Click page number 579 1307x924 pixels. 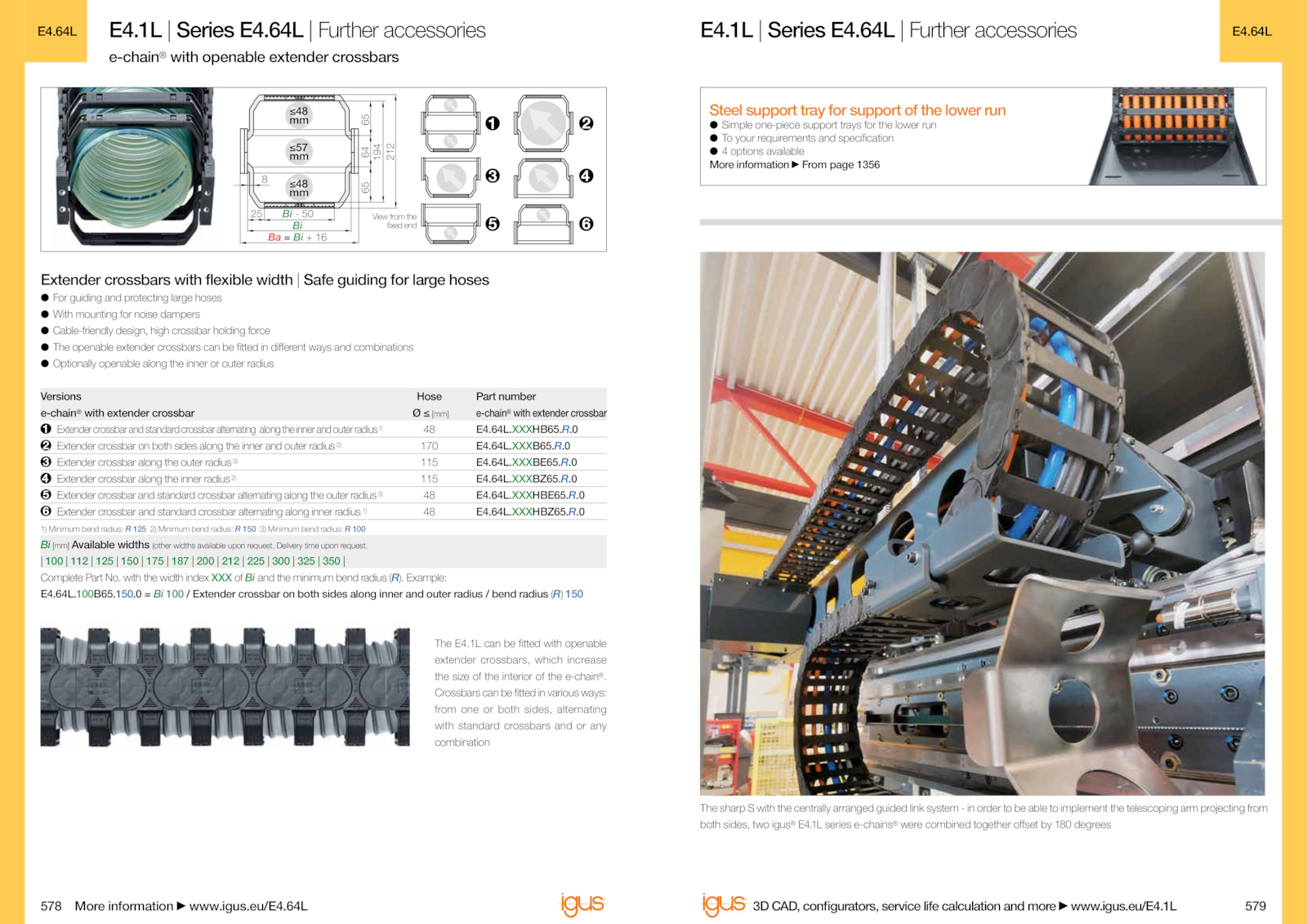[x=1256, y=906]
